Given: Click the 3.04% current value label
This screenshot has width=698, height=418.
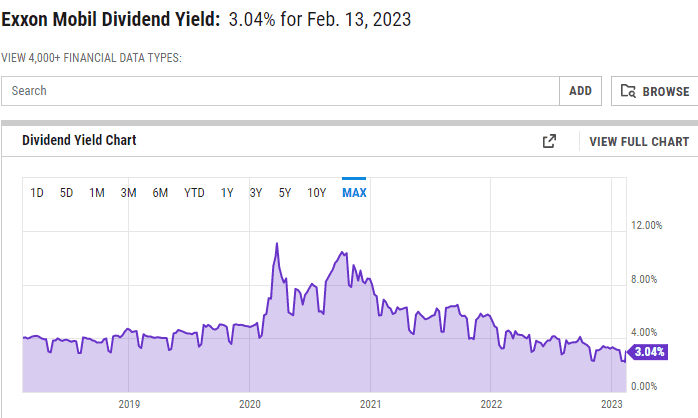Looking at the screenshot, I should pos(649,352).
